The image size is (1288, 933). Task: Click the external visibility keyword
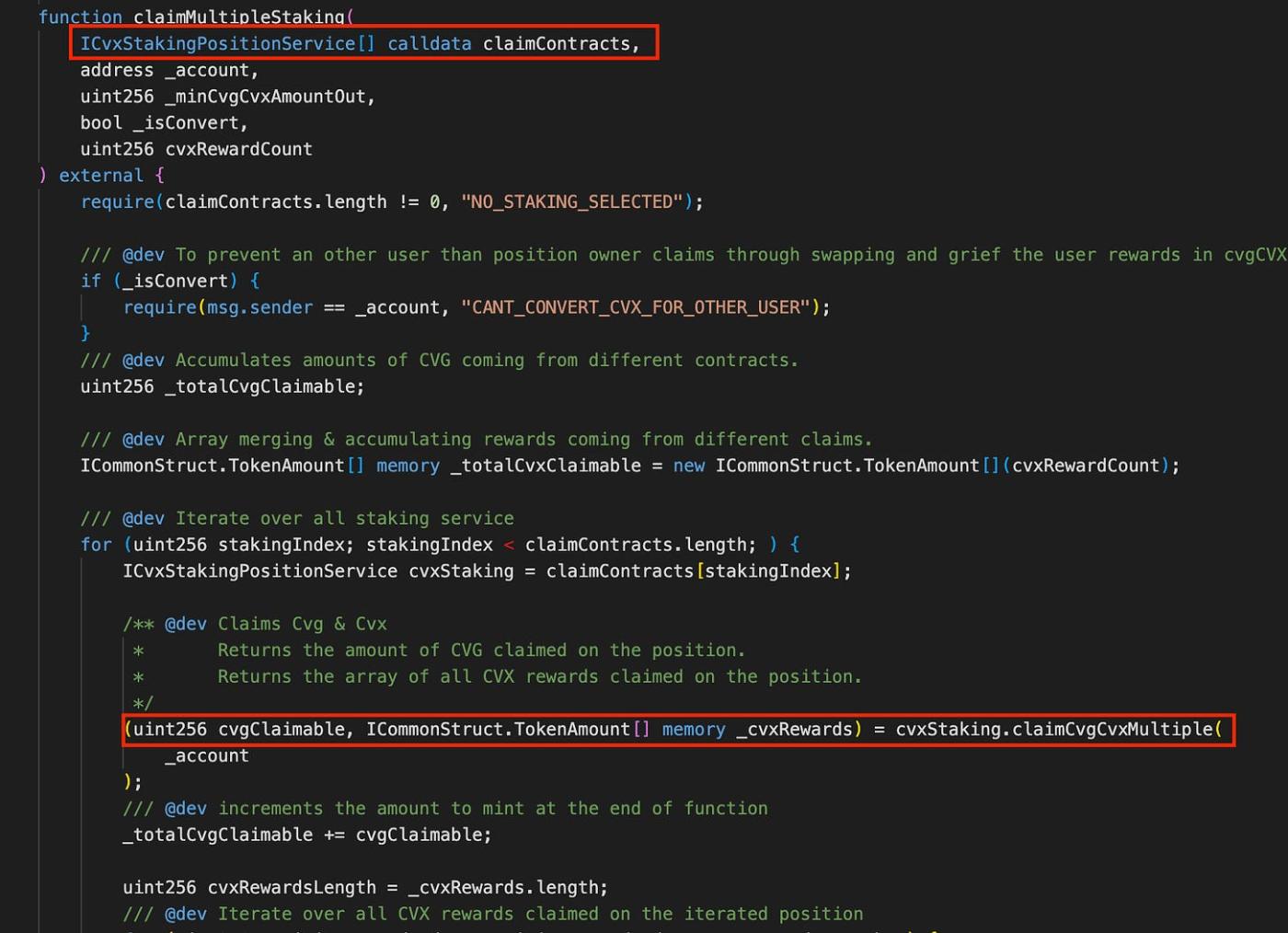(101, 175)
